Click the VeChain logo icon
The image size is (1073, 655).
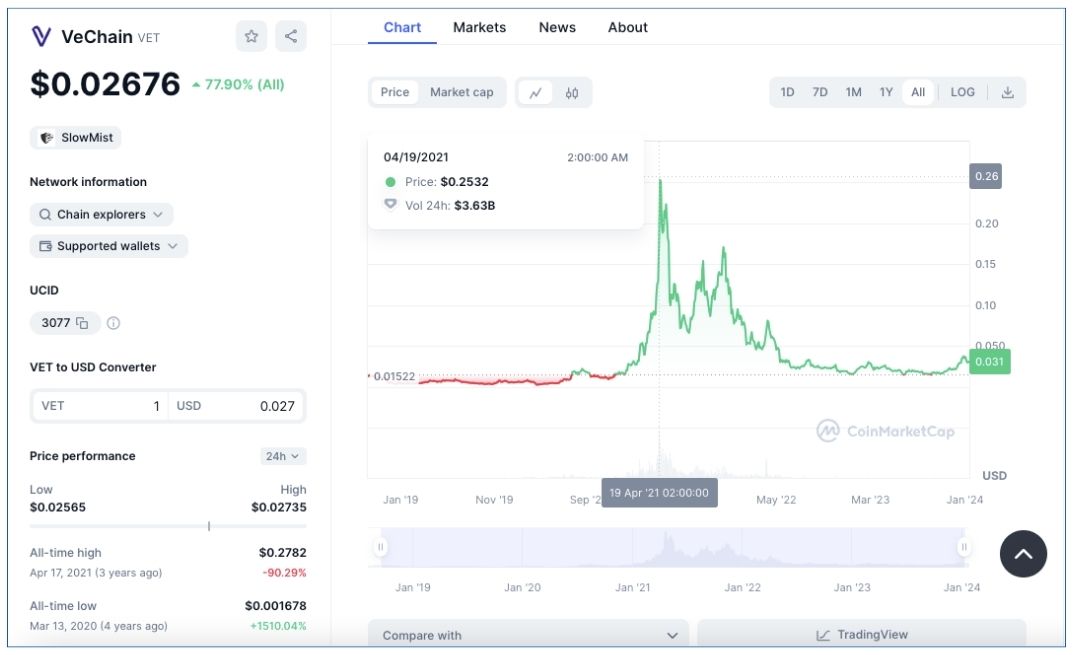tap(42, 36)
